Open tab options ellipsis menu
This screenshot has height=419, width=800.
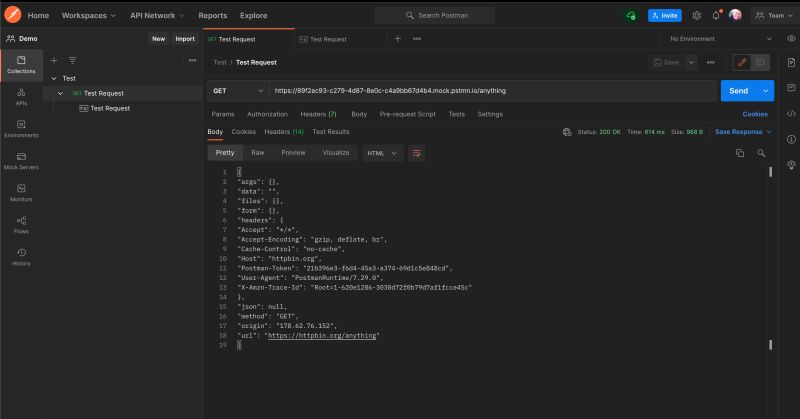(x=417, y=39)
